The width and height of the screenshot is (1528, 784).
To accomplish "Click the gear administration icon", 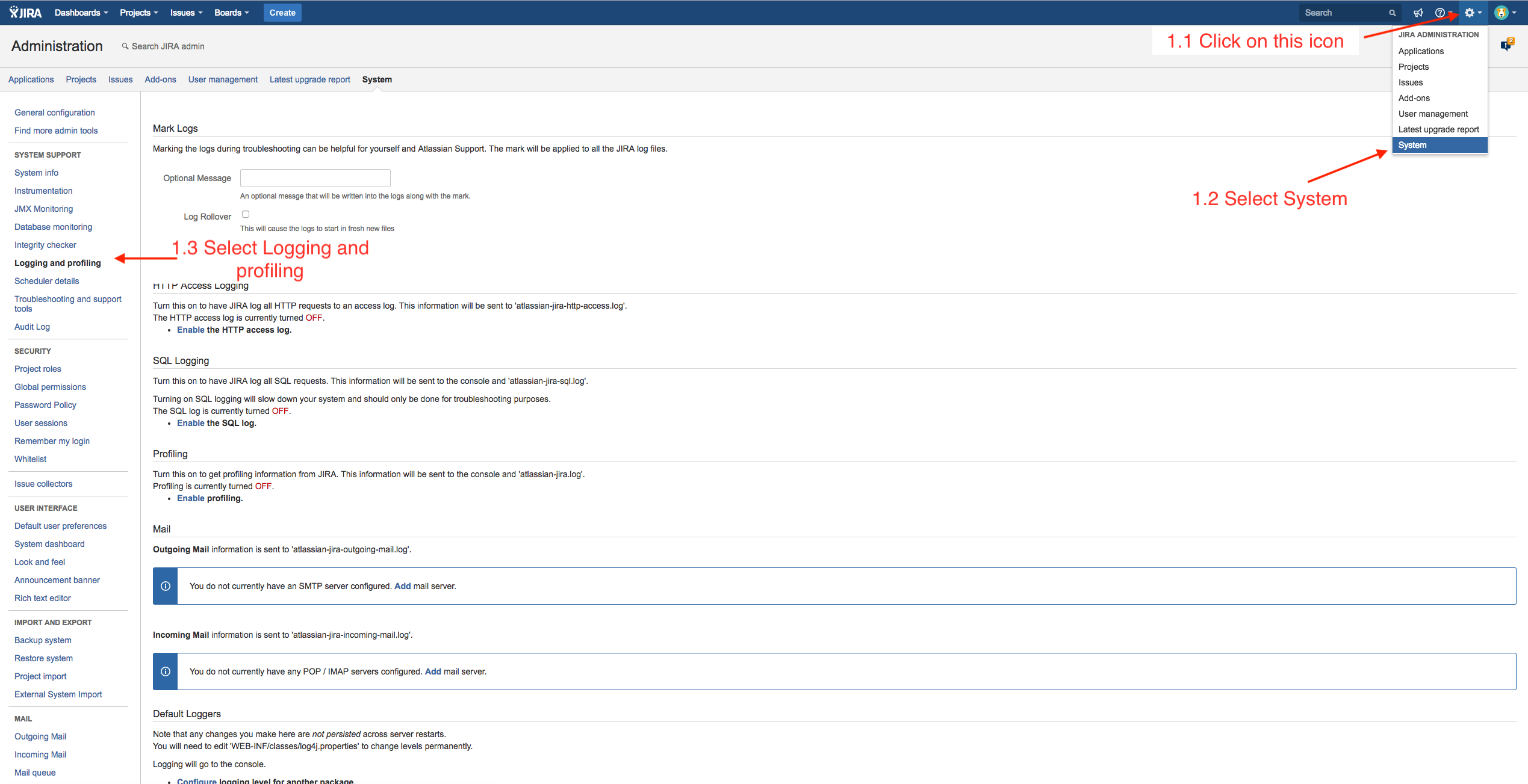I will click(x=1470, y=13).
